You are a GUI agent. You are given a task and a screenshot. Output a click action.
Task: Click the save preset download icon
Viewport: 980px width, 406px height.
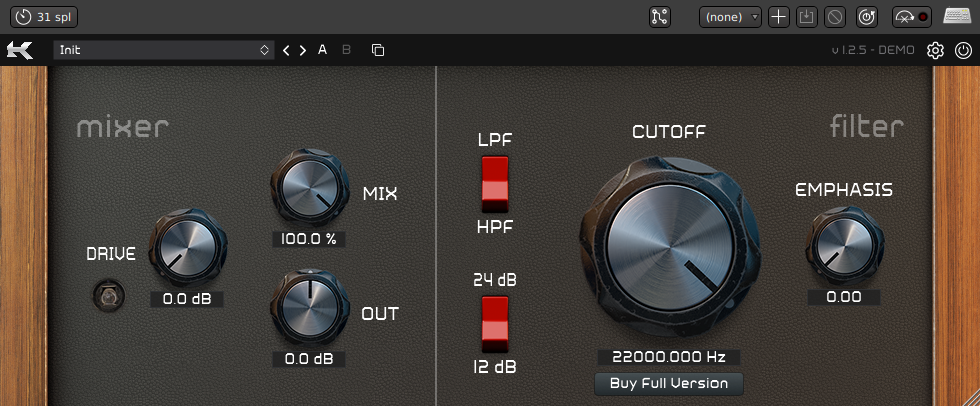[808, 17]
